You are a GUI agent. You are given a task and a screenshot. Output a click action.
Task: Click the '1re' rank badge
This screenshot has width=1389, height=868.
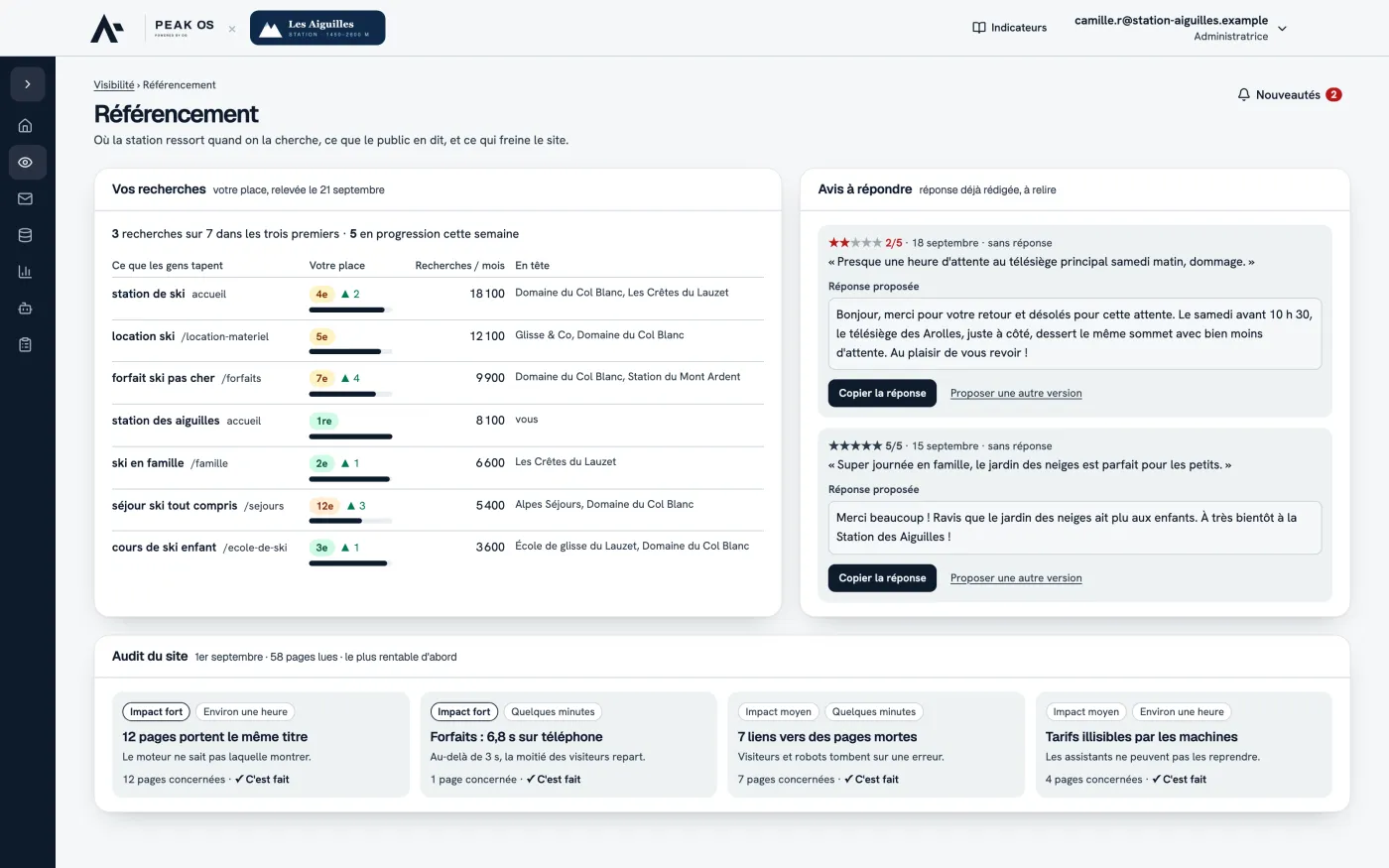pos(323,422)
